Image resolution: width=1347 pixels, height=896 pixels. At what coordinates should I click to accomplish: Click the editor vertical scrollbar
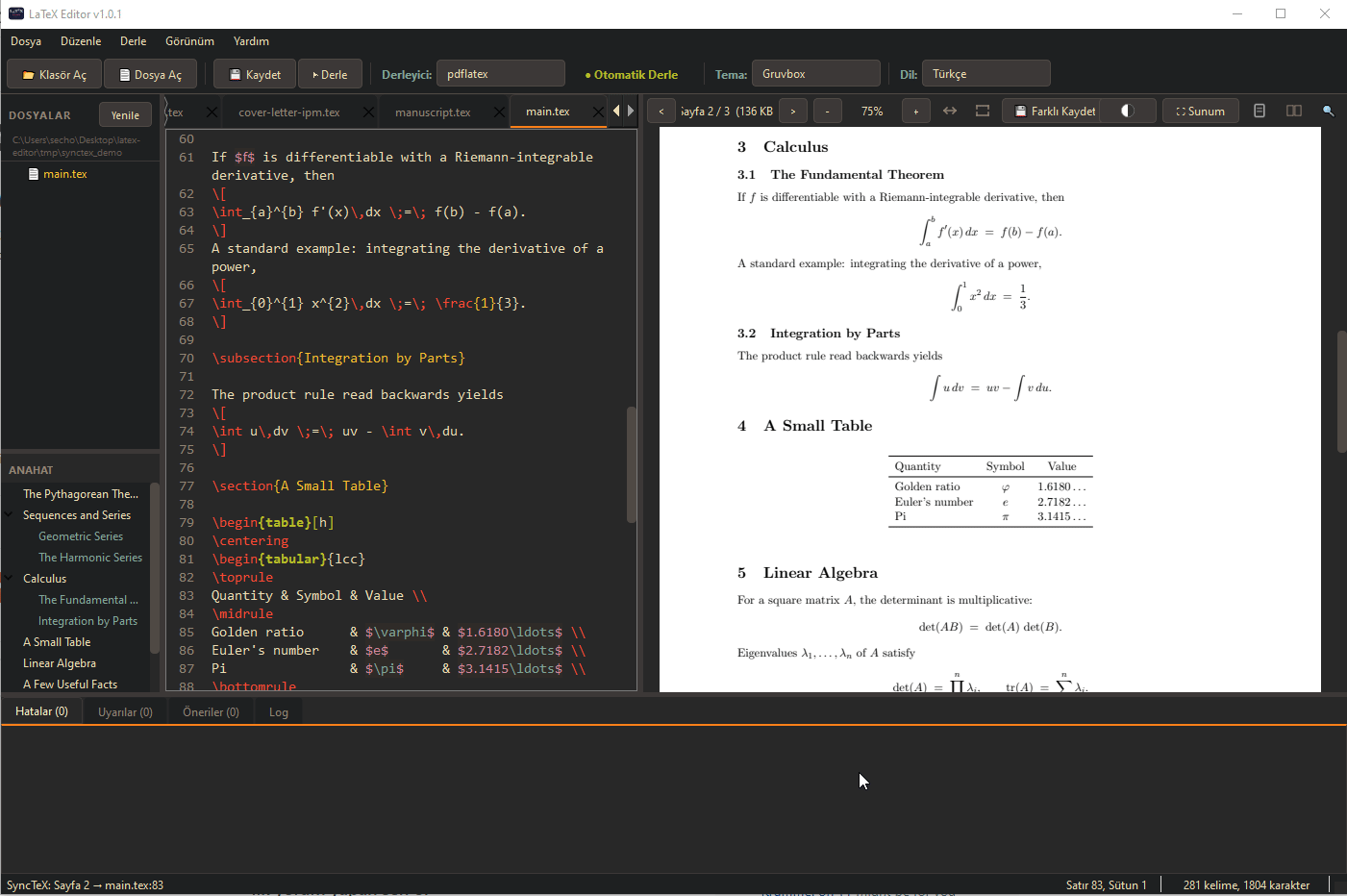click(x=632, y=464)
